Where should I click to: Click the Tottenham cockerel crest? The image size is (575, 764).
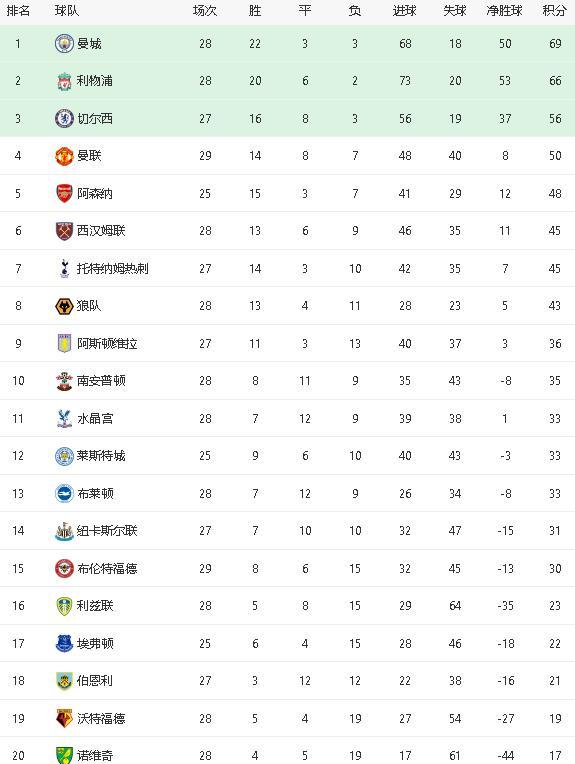click(x=64, y=268)
